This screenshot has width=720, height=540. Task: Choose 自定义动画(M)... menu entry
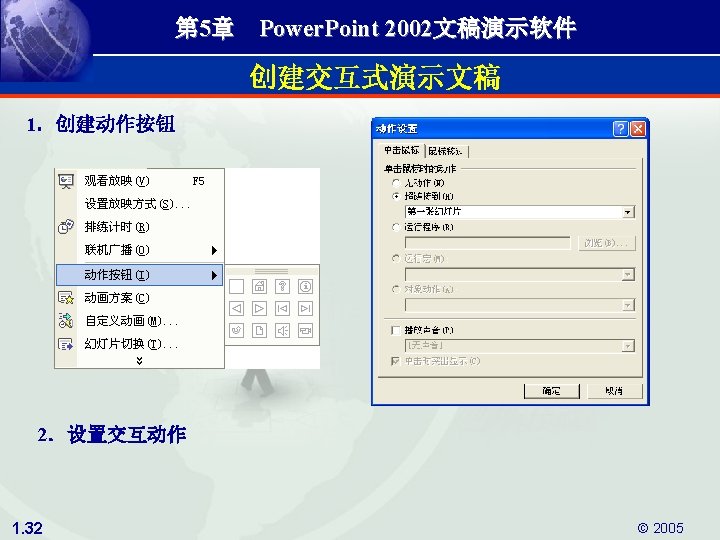(x=140, y=321)
